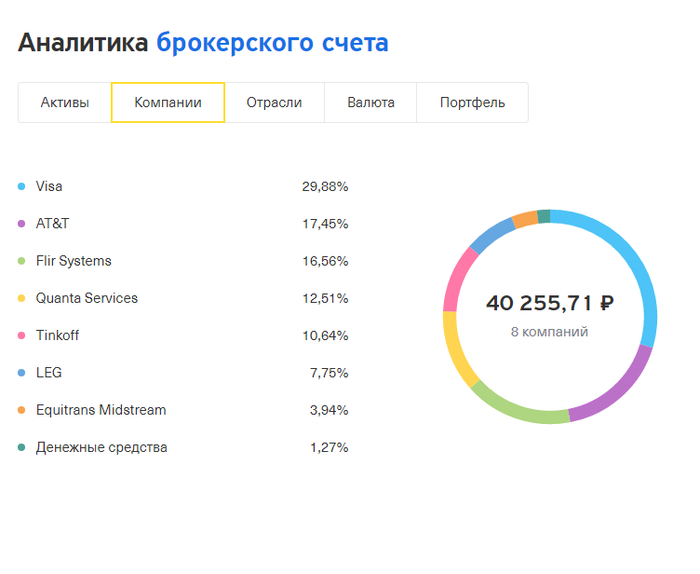Click the 3,94% share value

(329, 410)
